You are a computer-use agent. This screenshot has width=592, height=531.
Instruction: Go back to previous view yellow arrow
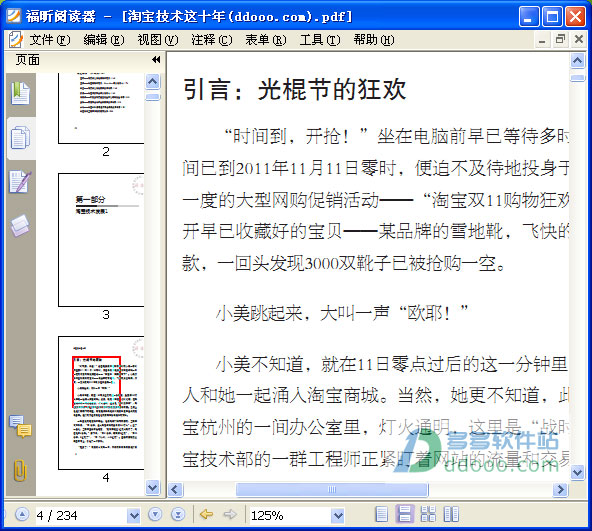pos(207,514)
